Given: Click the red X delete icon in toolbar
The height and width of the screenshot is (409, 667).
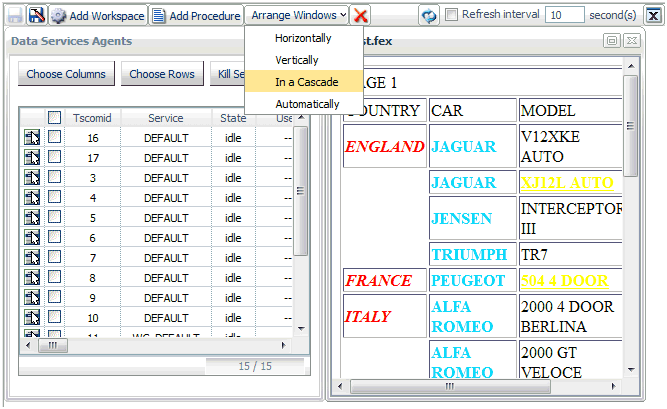Looking at the screenshot, I should tap(360, 16).
